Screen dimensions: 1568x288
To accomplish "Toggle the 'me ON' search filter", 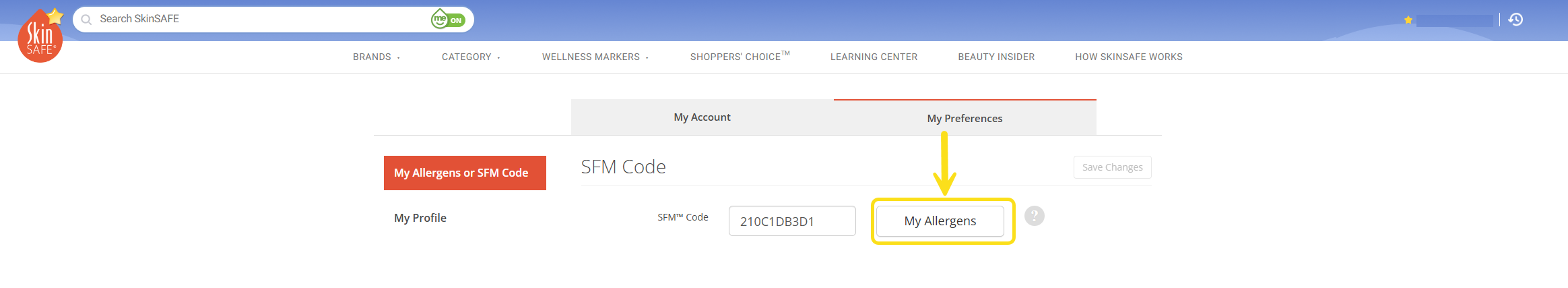I will tap(448, 20).
